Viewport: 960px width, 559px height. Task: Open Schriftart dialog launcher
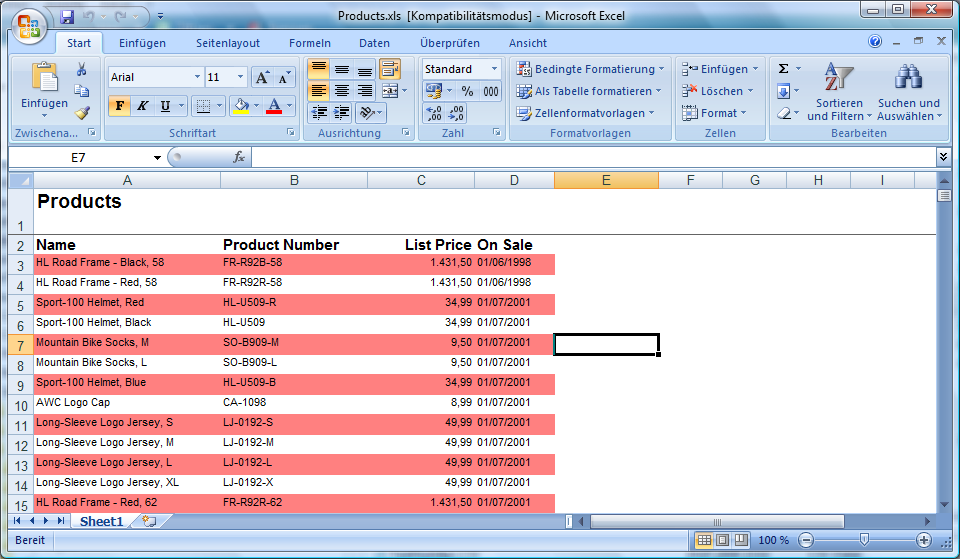pos(291,132)
